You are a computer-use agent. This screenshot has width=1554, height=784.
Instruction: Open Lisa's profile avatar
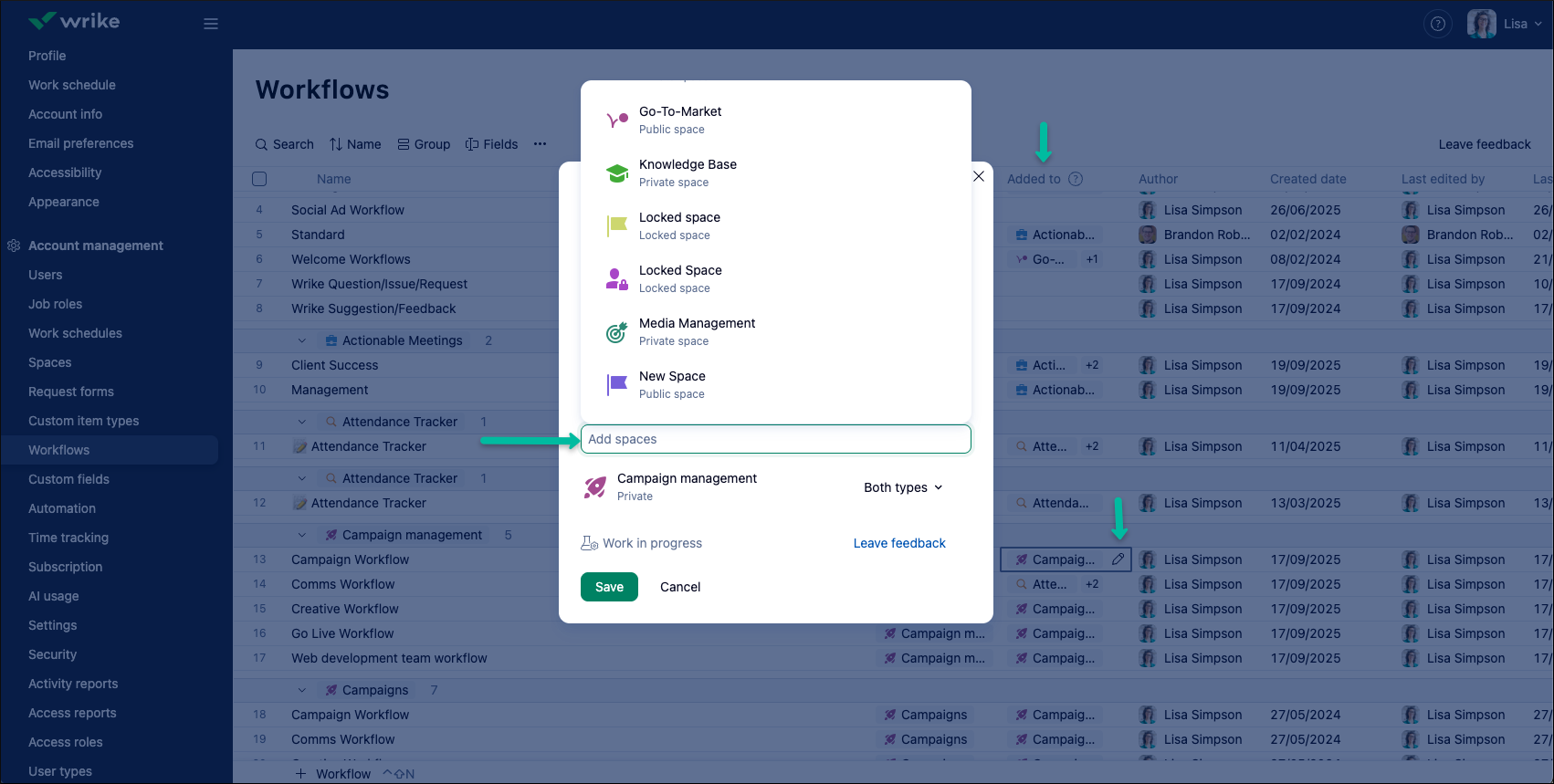[x=1481, y=24]
